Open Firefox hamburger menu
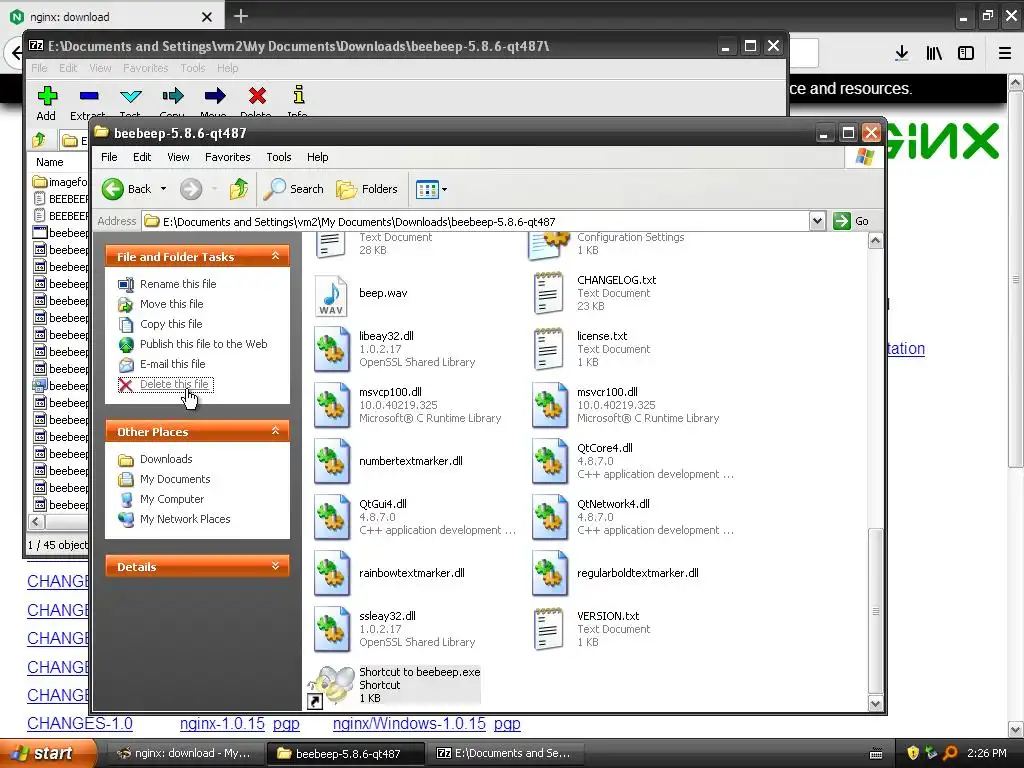 pyautogui.click(x=1004, y=54)
